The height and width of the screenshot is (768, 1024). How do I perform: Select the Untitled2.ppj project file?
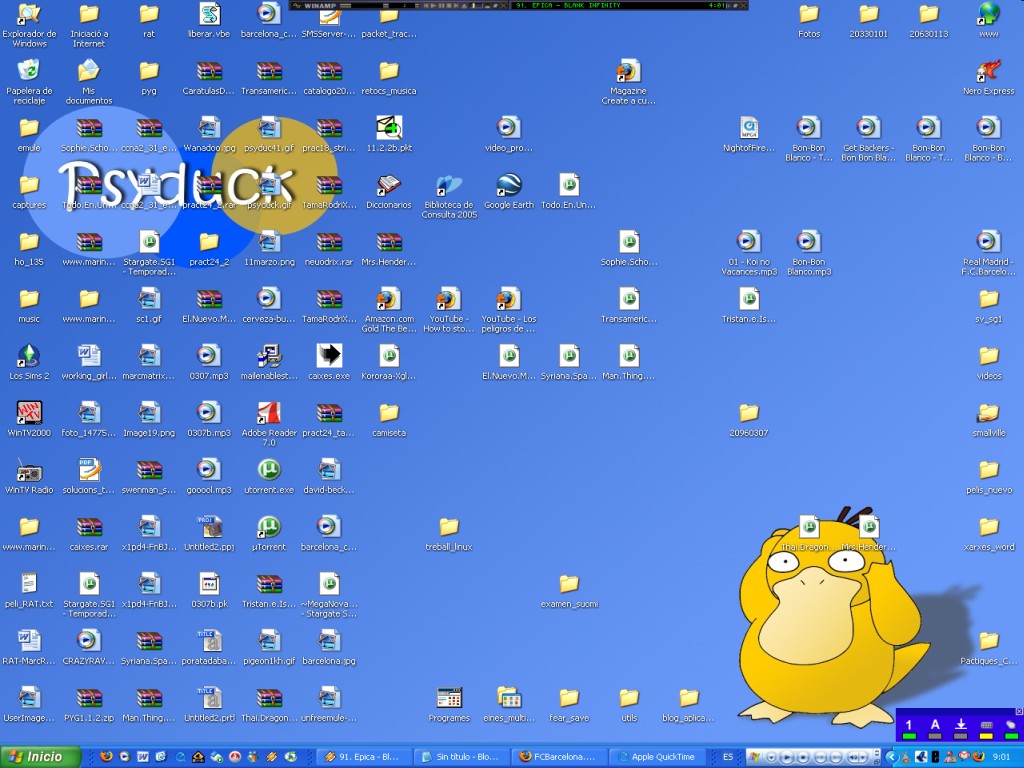(209, 533)
